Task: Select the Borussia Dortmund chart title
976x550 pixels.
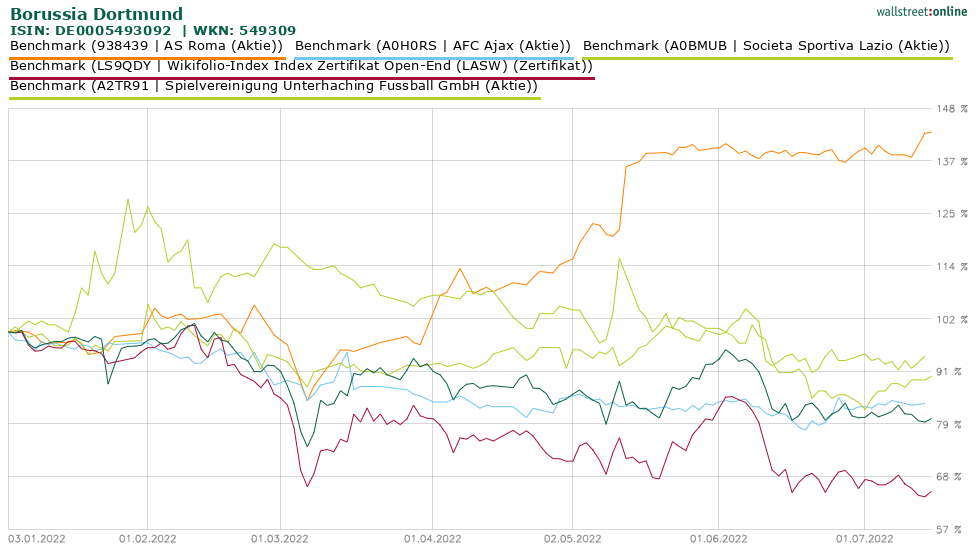Action: [x=96, y=14]
